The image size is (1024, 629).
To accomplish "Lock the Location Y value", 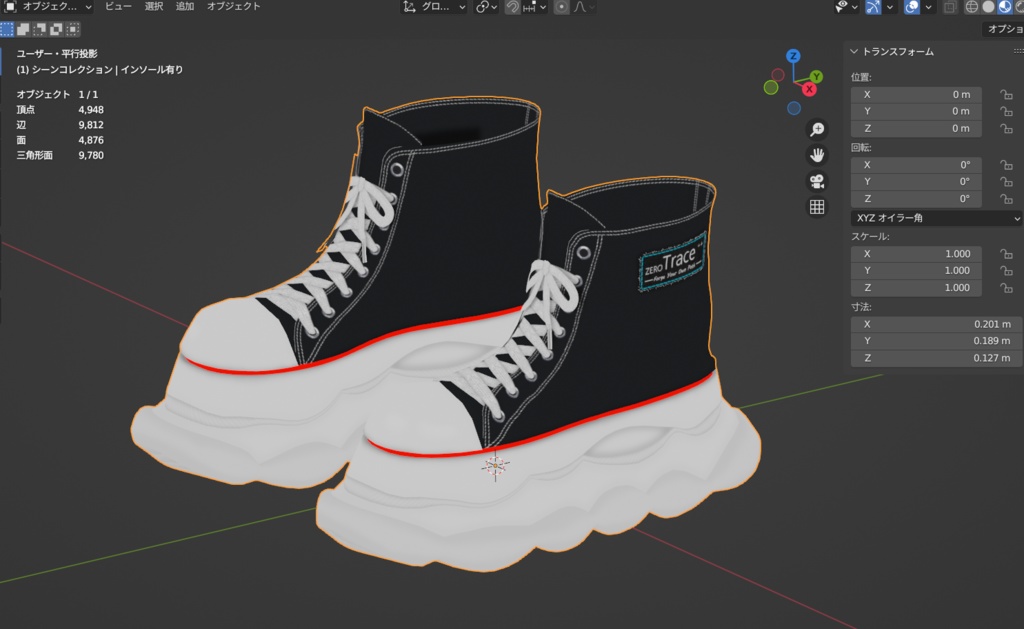I will click(x=1006, y=112).
